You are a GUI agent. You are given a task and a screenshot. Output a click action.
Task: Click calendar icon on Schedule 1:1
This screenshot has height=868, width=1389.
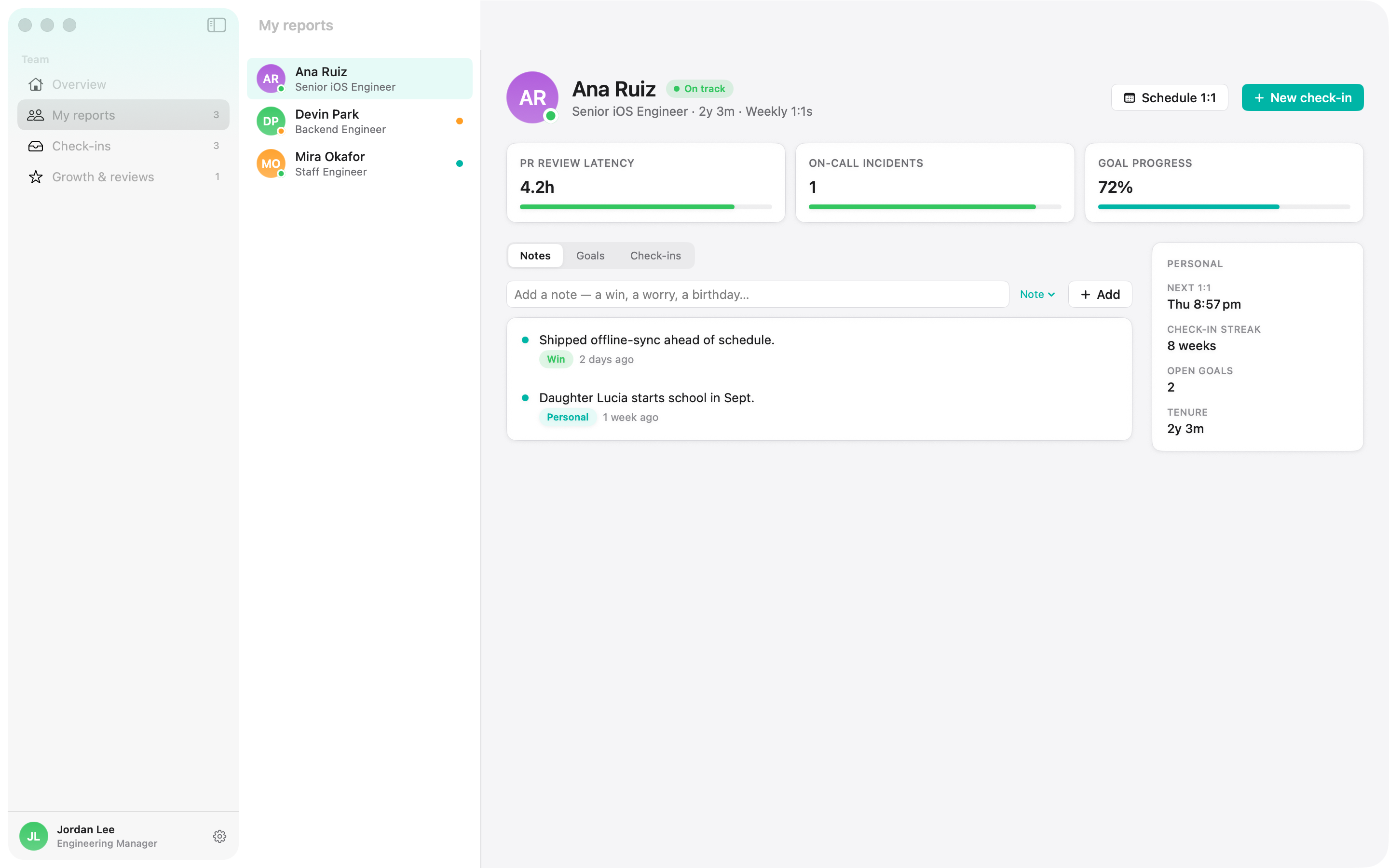[x=1129, y=97]
